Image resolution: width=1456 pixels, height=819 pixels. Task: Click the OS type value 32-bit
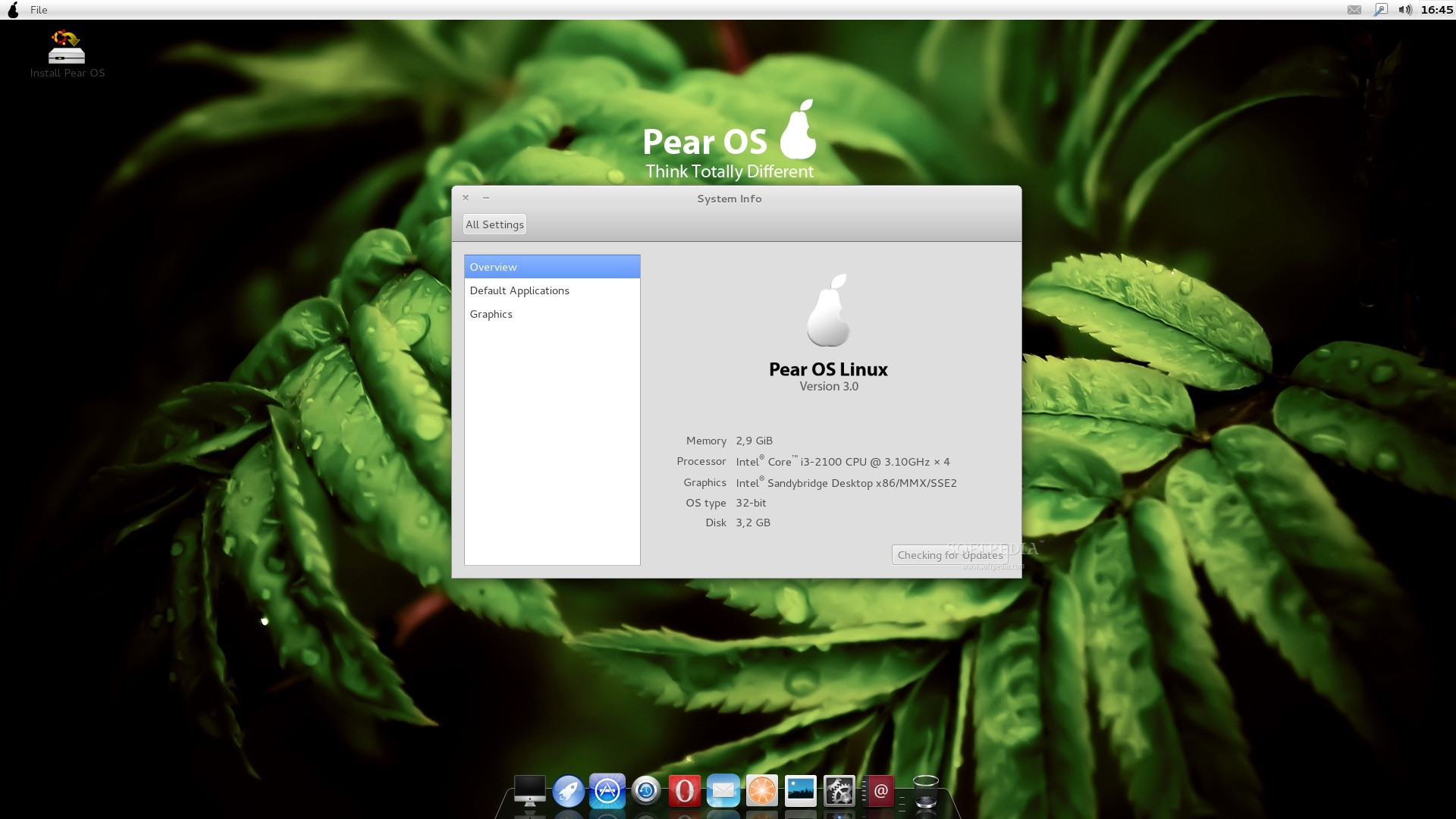pos(751,503)
